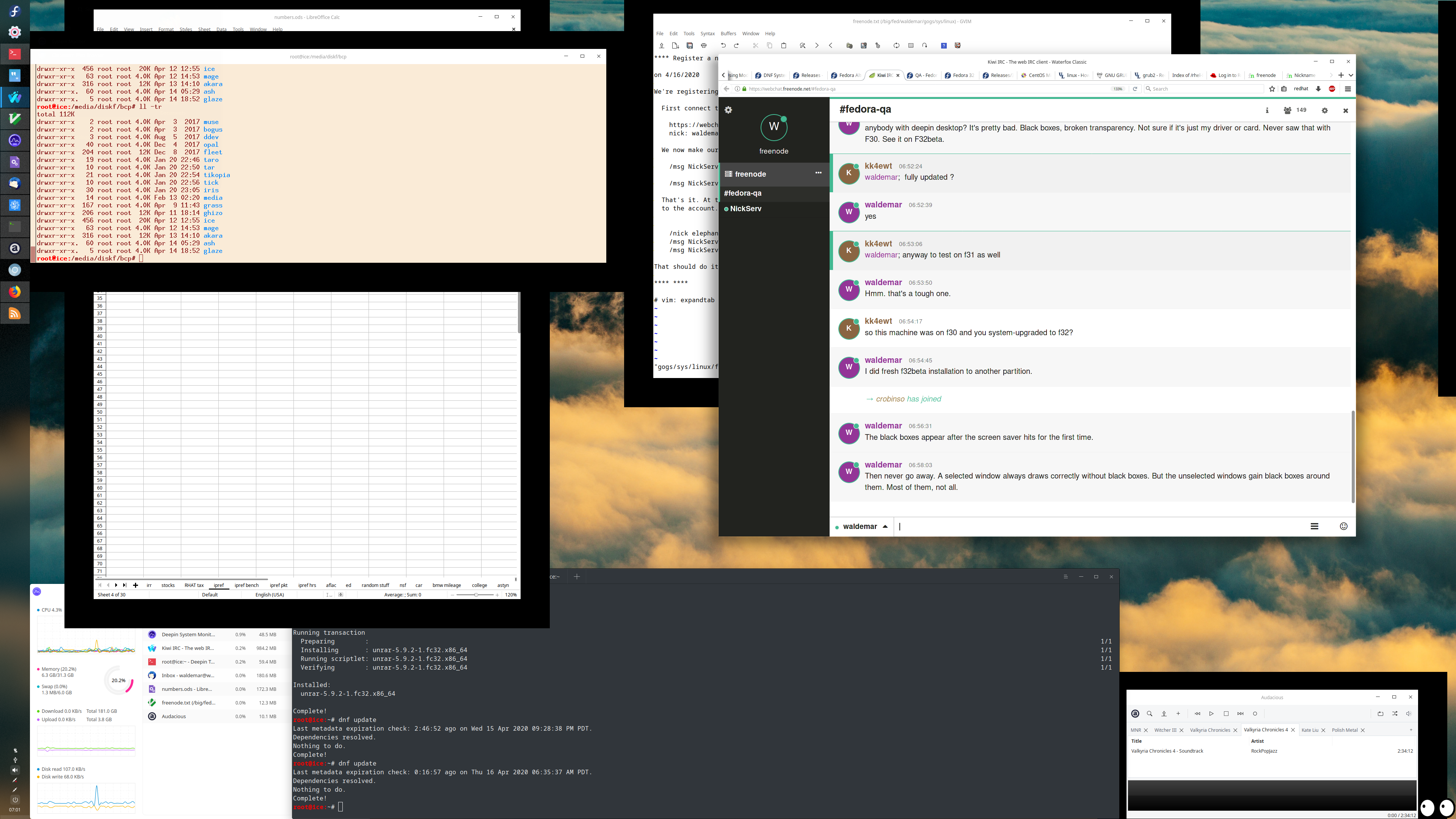
Task: Click GVIM paste icon
Action: point(783,45)
